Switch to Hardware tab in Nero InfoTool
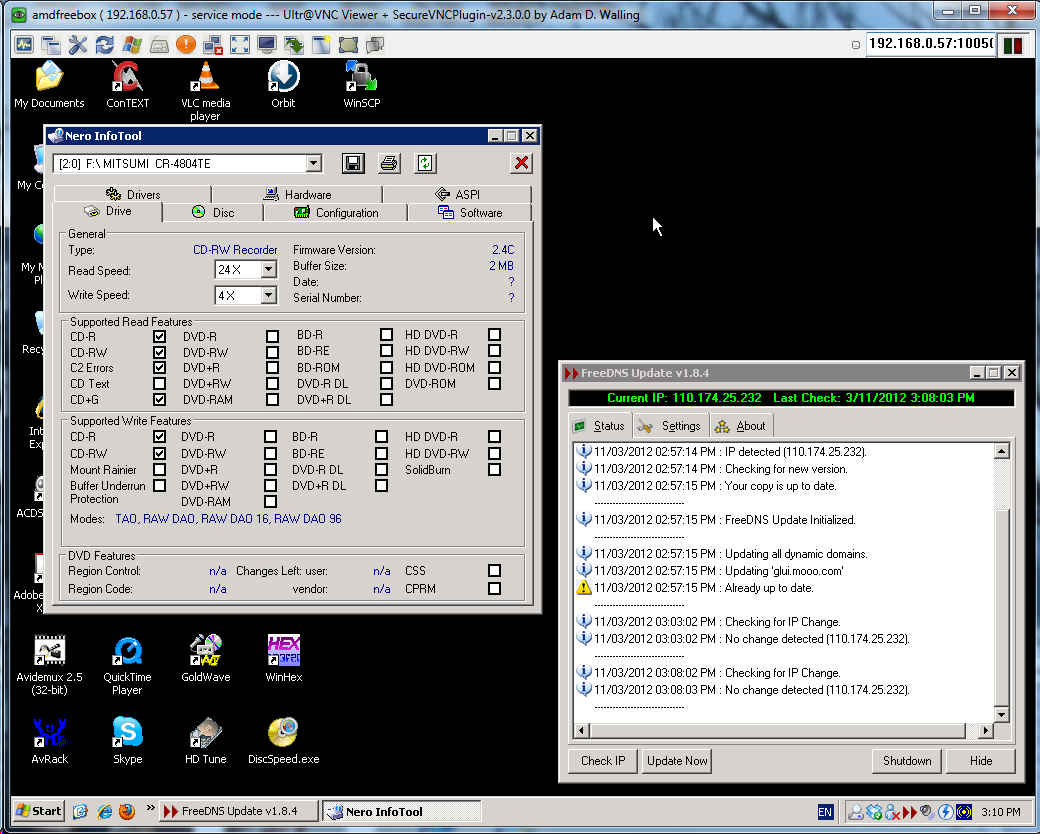This screenshot has width=1040, height=834. pos(297,194)
